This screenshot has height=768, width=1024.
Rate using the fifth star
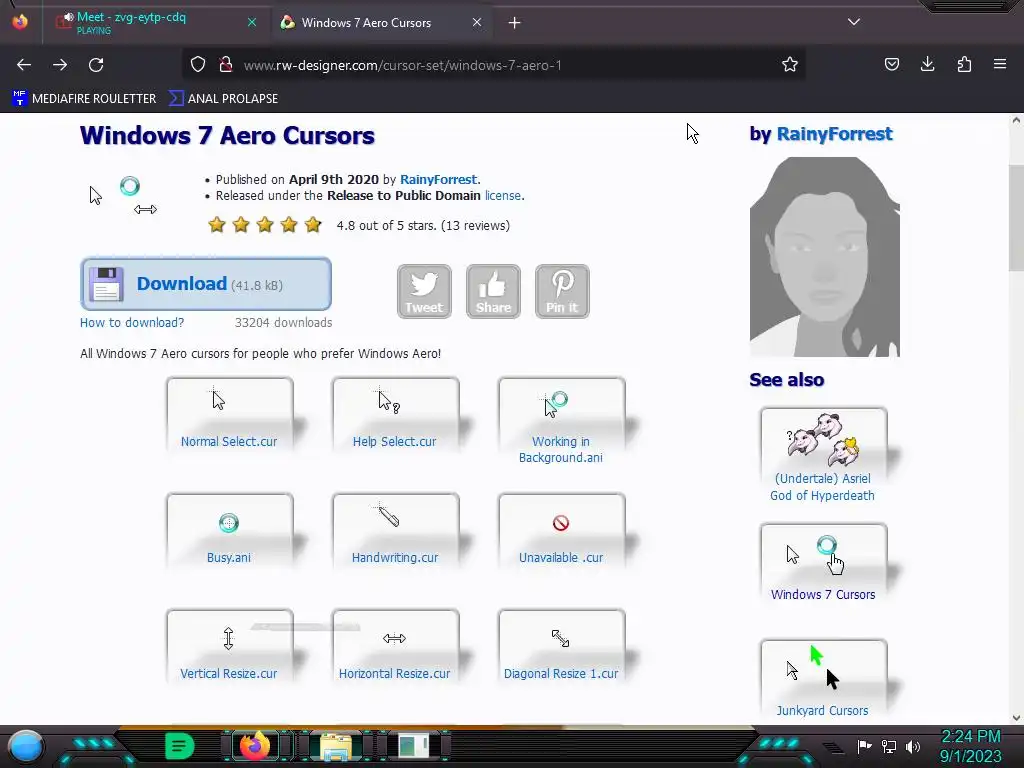(x=313, y=225)
